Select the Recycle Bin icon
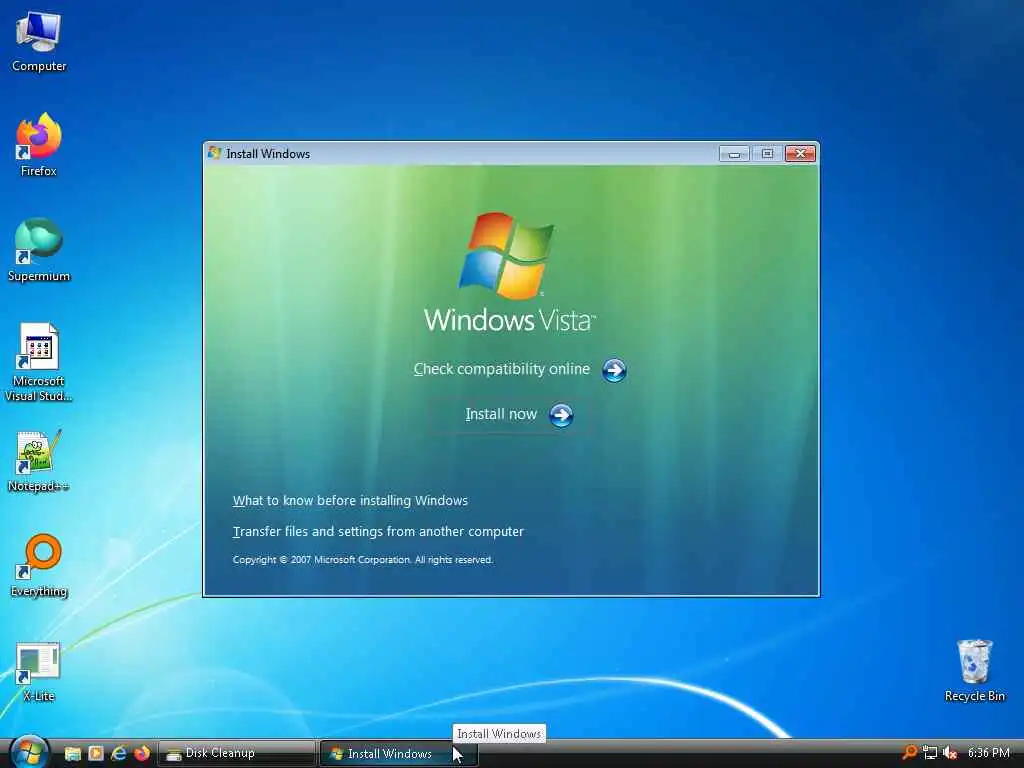Screen dimensions: 1024x768 pos(974,671)
